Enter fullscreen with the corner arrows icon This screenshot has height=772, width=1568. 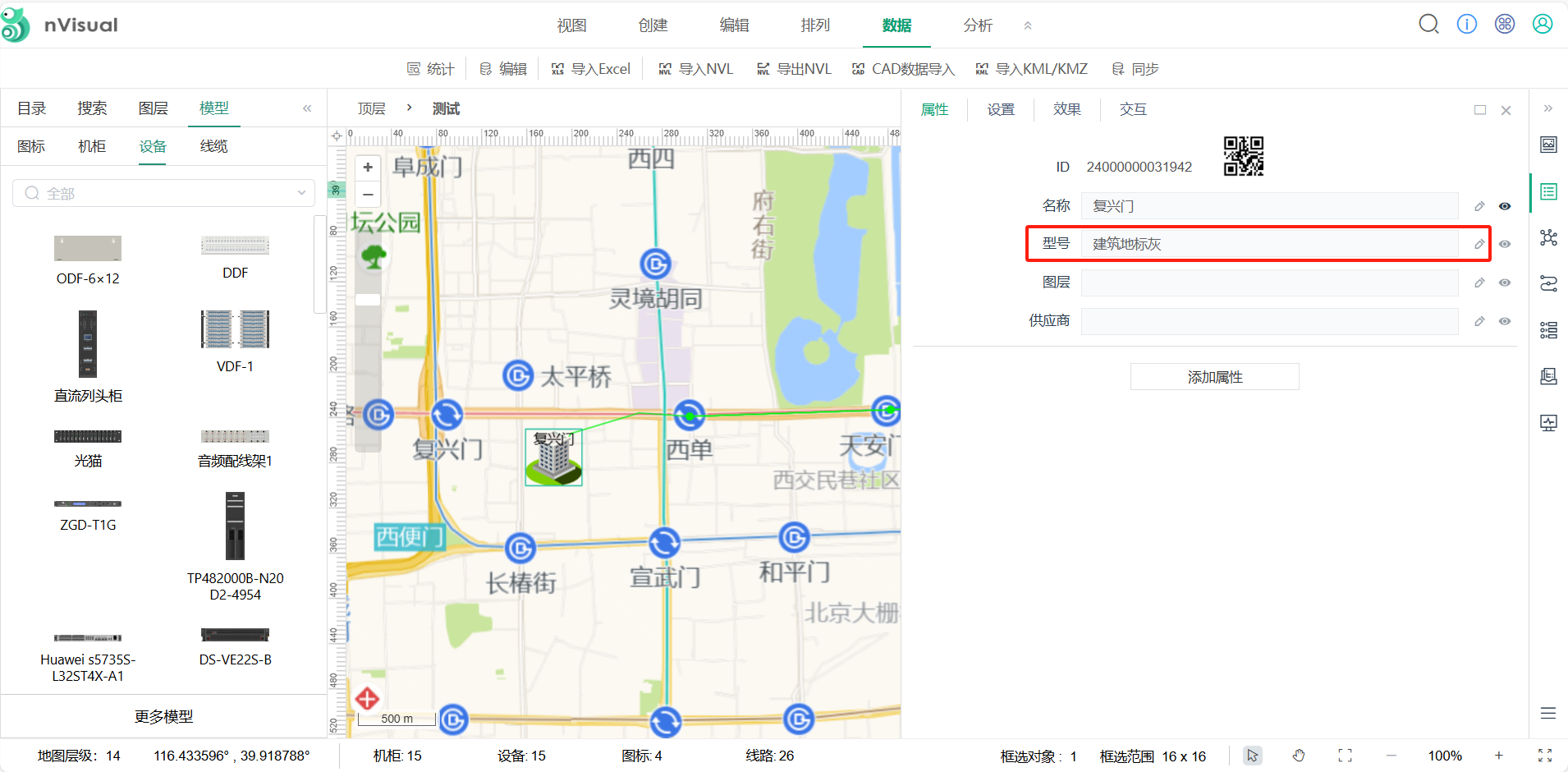click(x=1545, y=756)
